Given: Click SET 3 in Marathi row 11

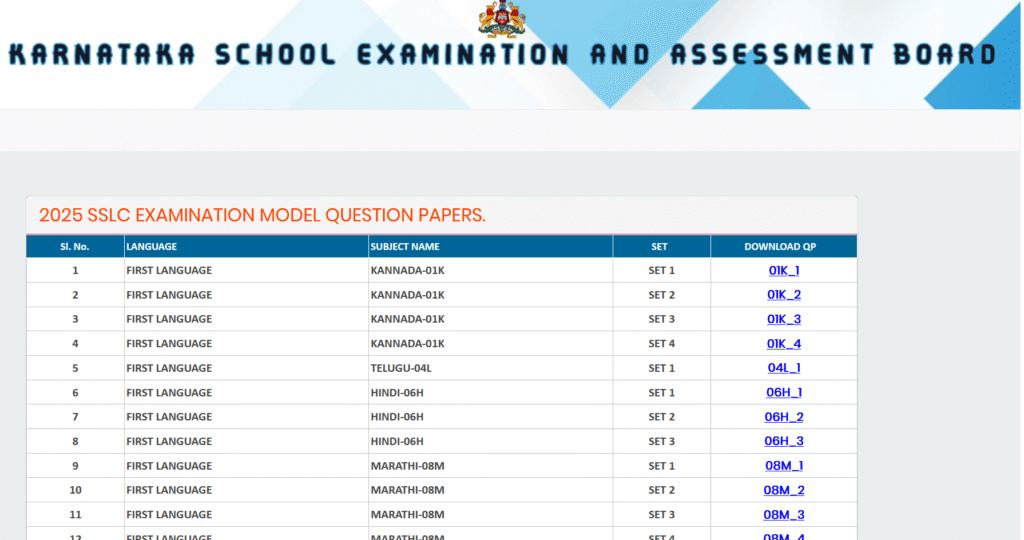Looking at the screenshot, I should coord(662,515).
